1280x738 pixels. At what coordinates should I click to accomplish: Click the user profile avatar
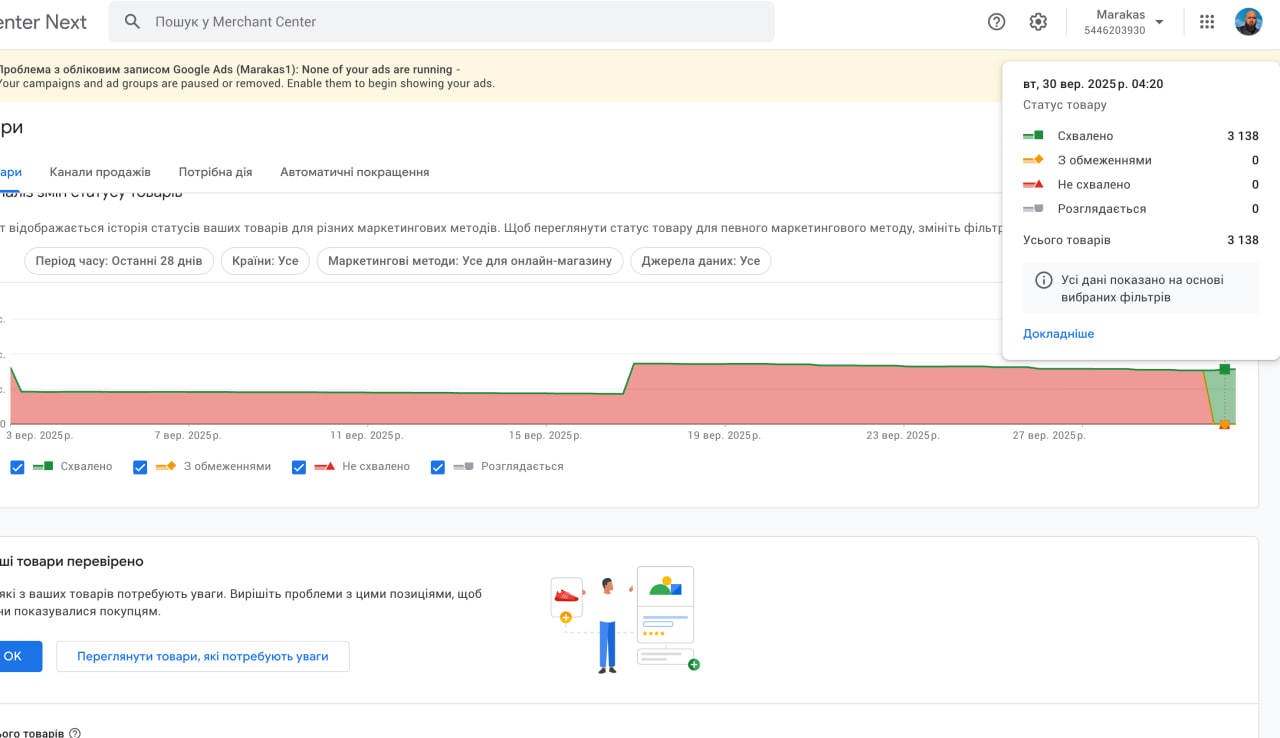pyautogui.click(x=1248, y=22)
